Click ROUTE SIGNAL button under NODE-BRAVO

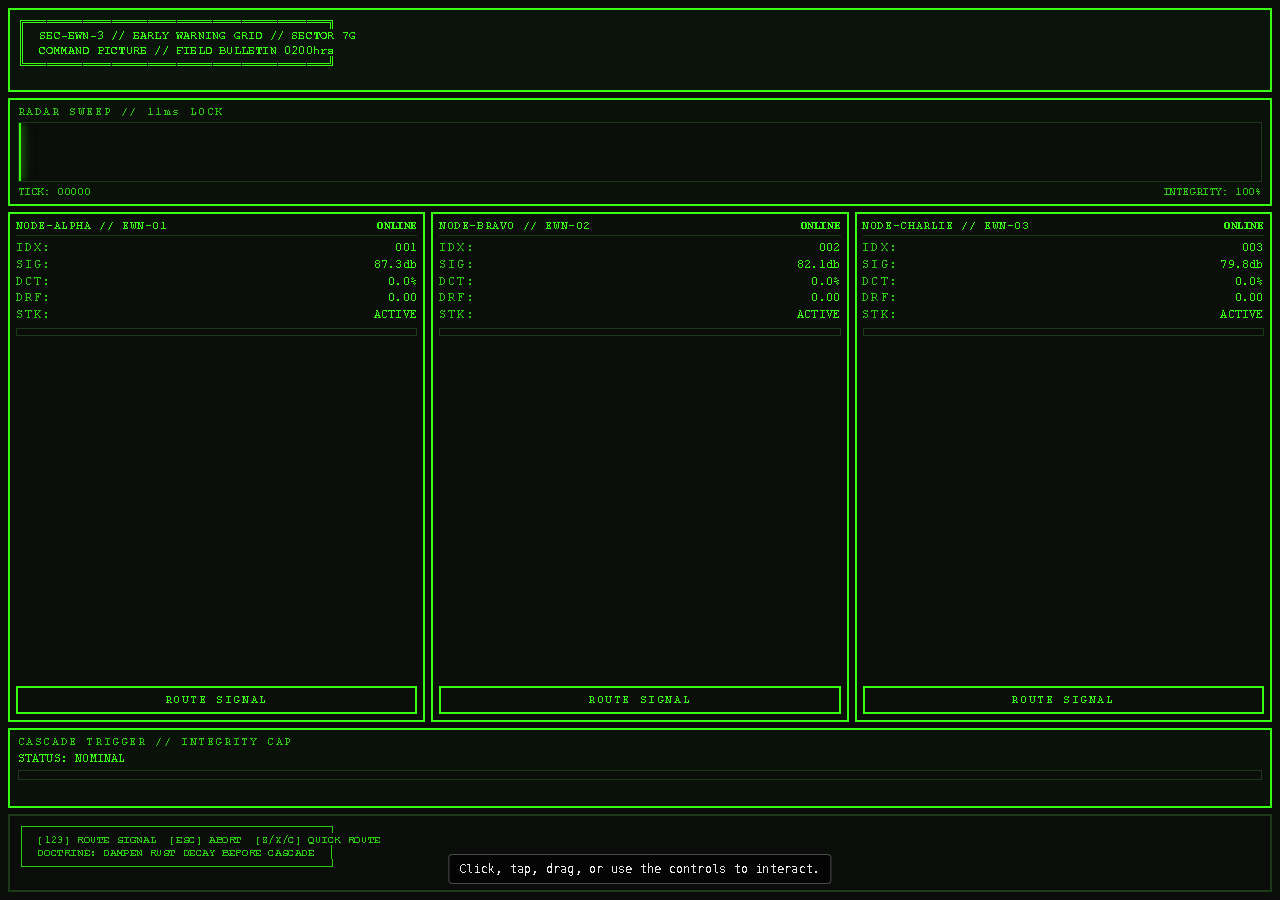pyautogui.click(x=640, y=700)
